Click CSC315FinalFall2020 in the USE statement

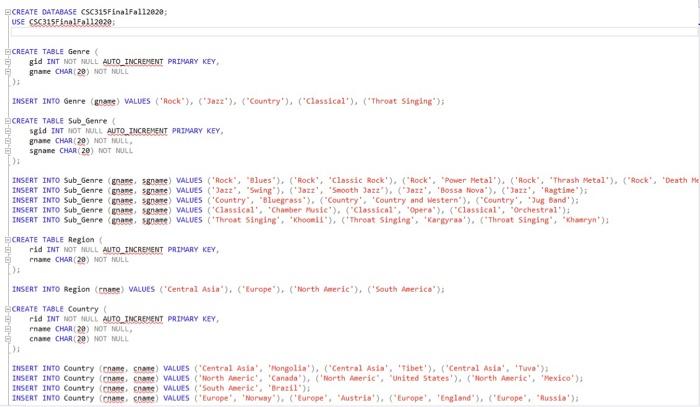click(71, 22)
